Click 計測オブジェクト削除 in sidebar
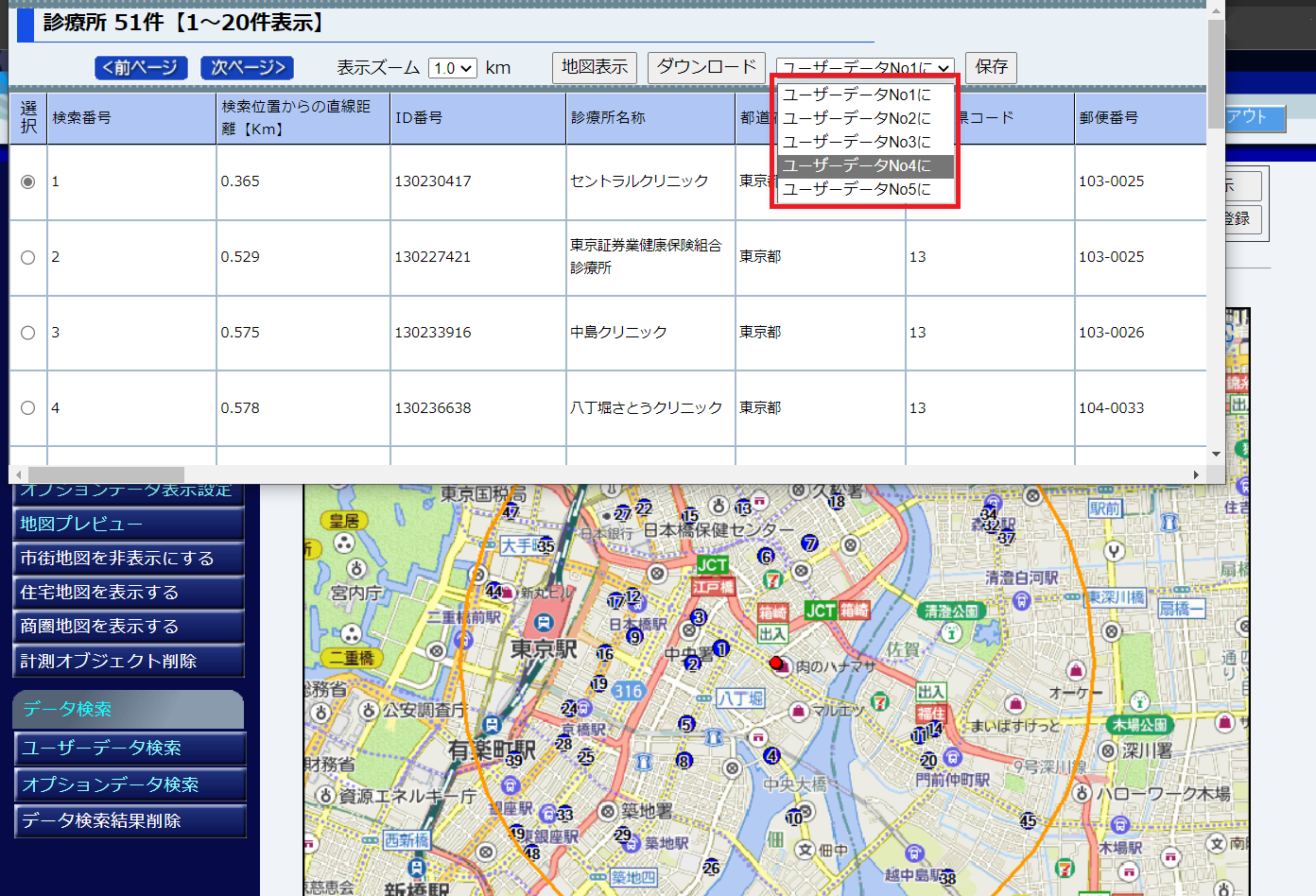This screenshot has width=1316, height=896. click(129, 661)
